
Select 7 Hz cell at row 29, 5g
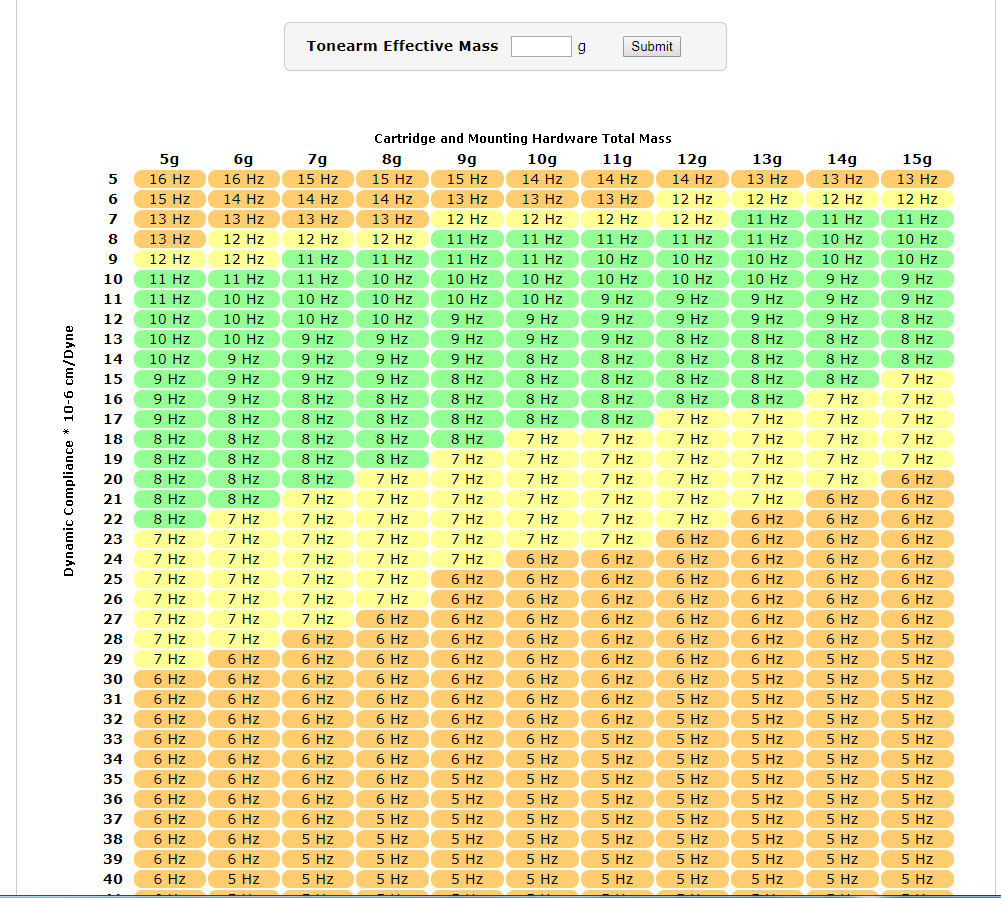point(169,659)
